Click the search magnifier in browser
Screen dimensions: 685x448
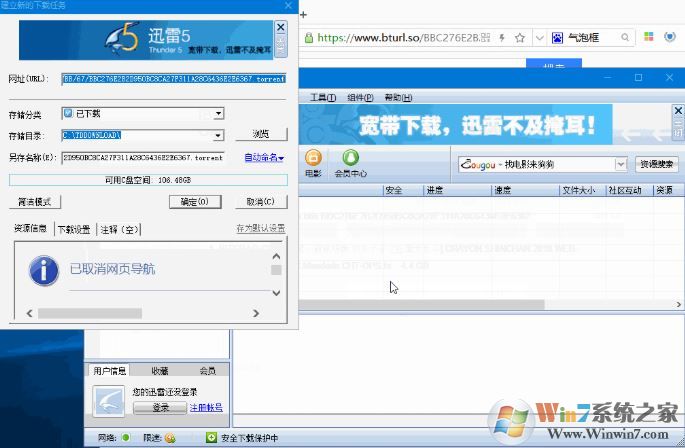(625, 38)
